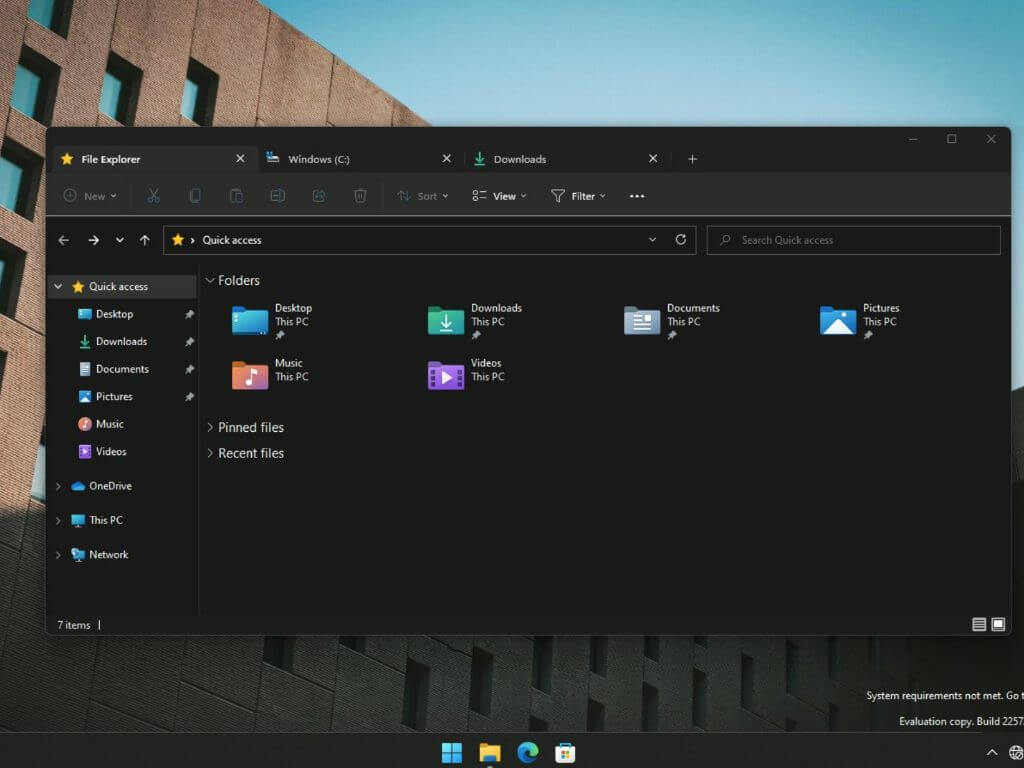Screen dimensions: 1024x768
Task: Open the Sort dropdown menu
Action: point(423,196)
